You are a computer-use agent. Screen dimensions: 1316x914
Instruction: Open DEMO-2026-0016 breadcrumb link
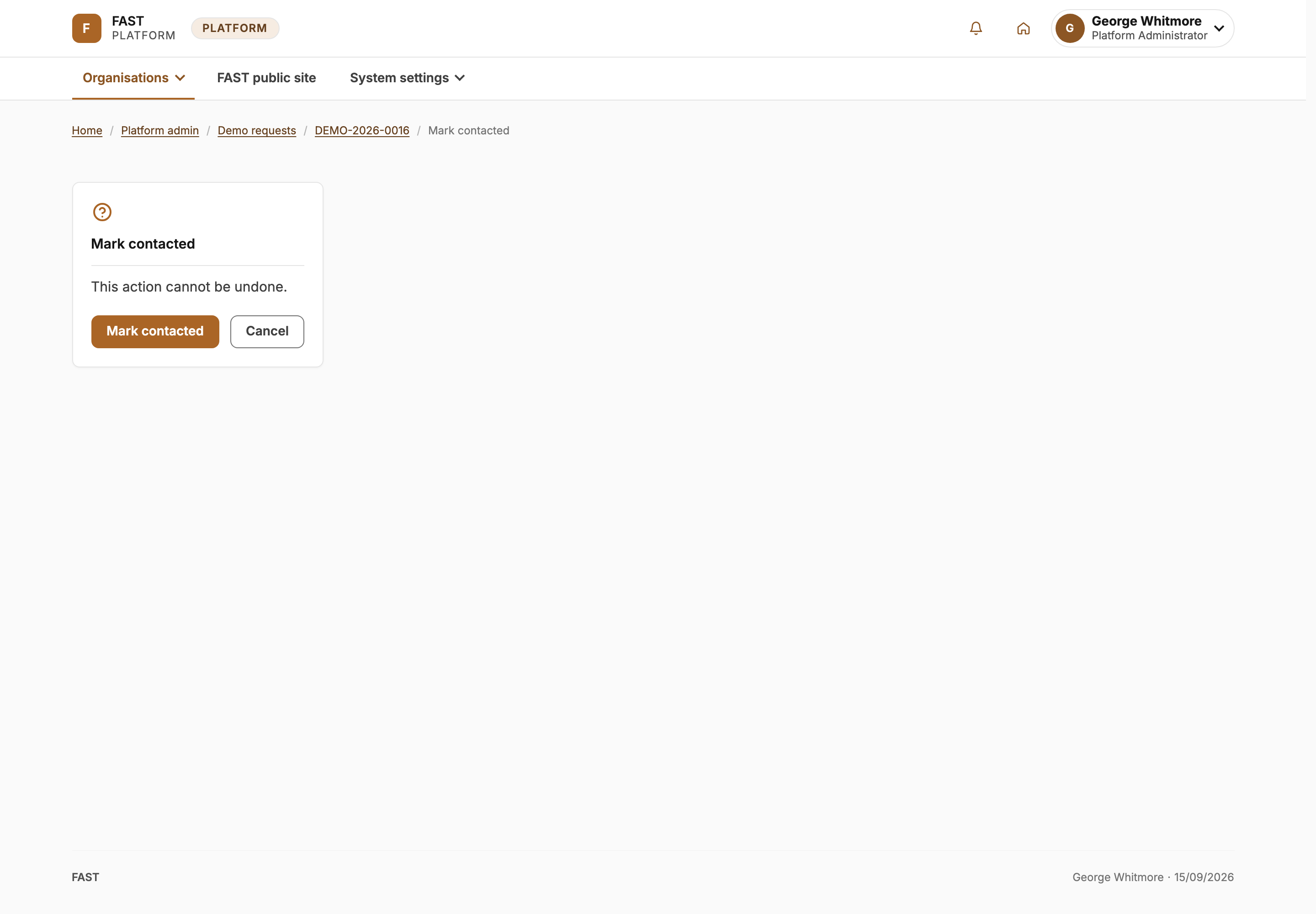tap(362, 131)
